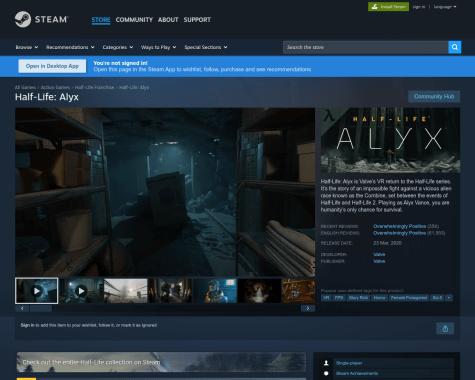Viewport: 475px width, 380px height.
Task: Open the SUPPORT menu item
Action: point(197,20)
